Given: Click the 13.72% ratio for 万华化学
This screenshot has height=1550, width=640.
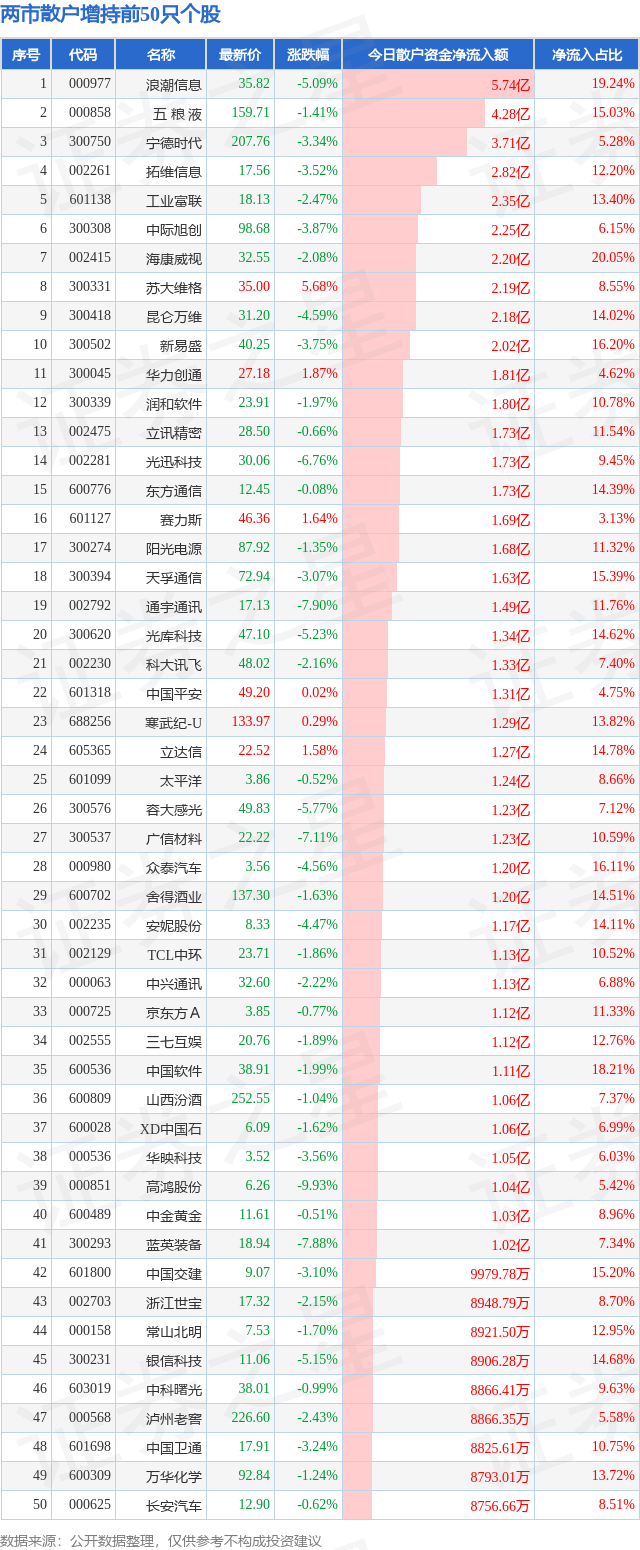Looking at the screenshot, I should (x=614, y=1475).
